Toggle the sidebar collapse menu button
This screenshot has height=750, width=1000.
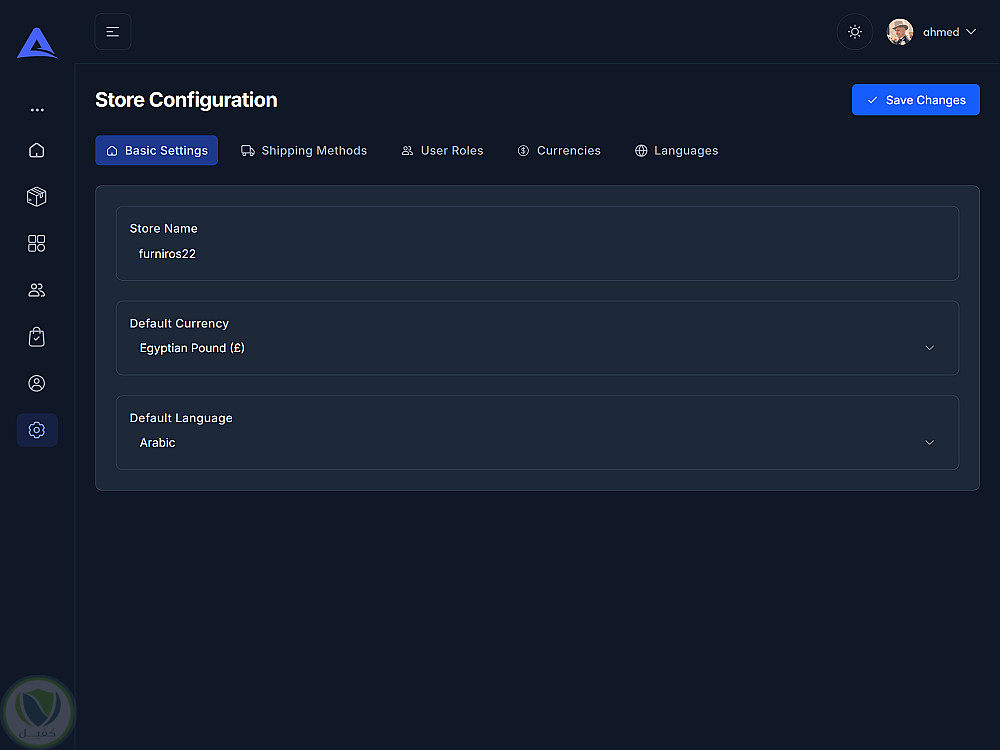coord(113,32)
